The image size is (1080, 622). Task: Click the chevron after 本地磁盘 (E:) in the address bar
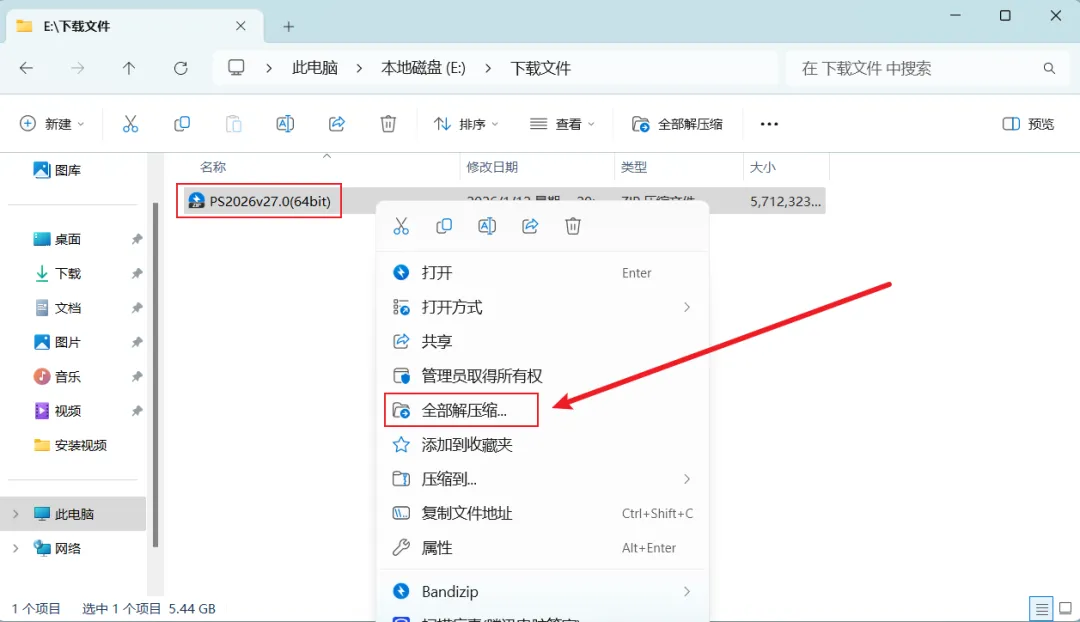(x=488, y=68)
